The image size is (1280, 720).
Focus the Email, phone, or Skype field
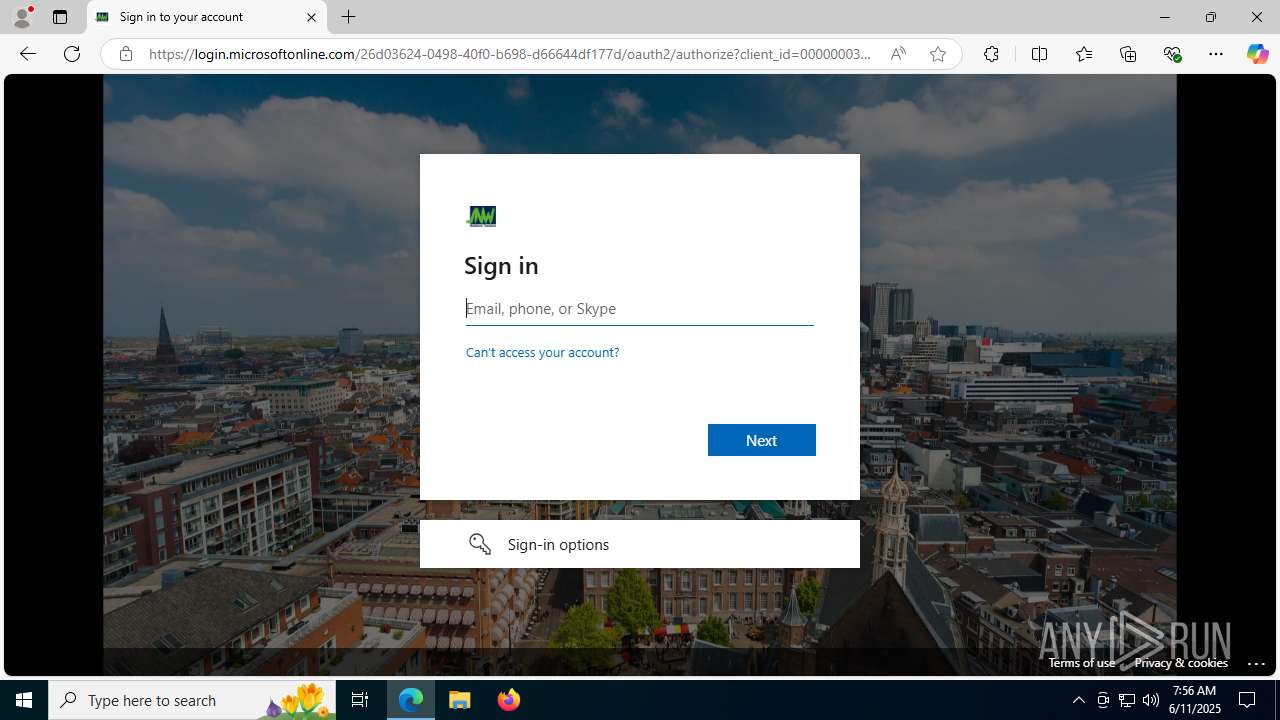[x=640, y=309]
